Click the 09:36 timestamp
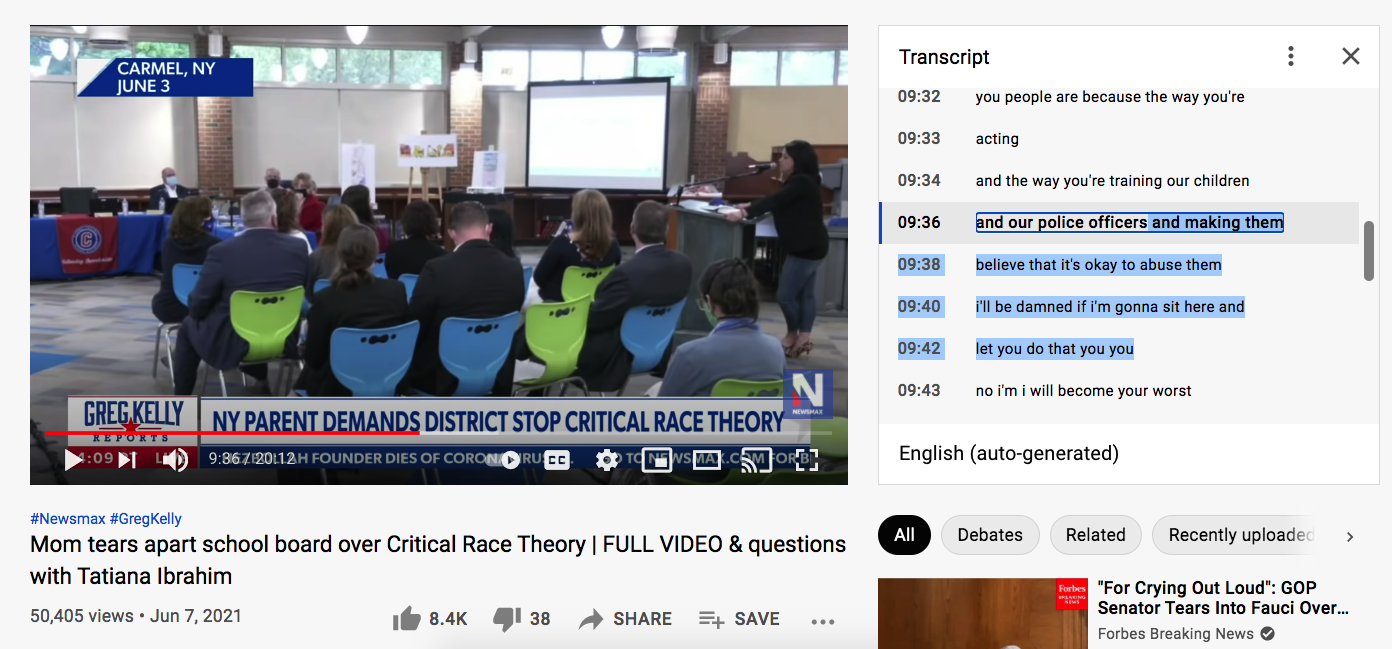Viewport: 1392px width, 649px height. 919,223
